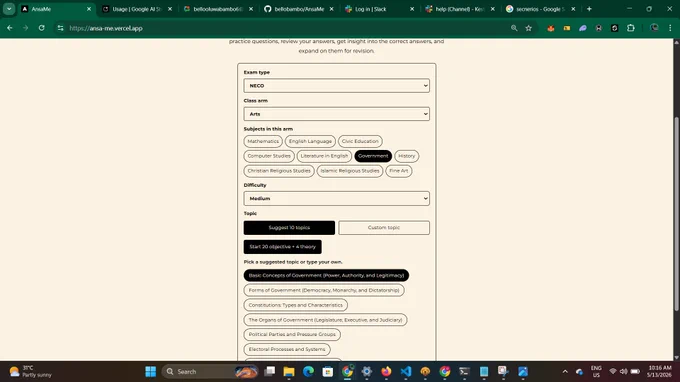Viewport: 680px width, 382px height.
Task: Open the Extensions puzzle-piece menu
Action: click(x=631, y=28)
